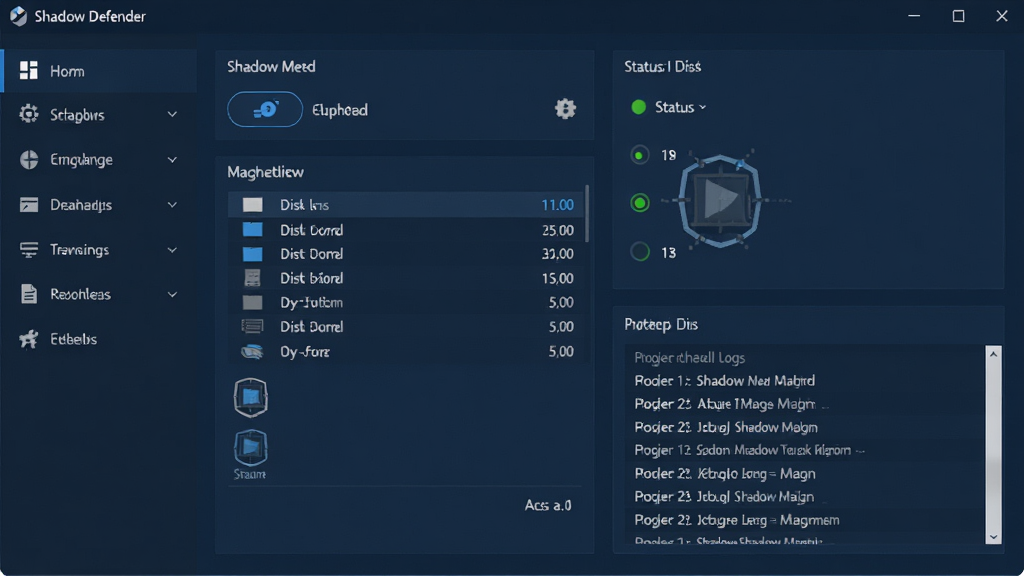The image size is (1024, 576).
Task: Click blue folder icon on 25.00 row
Action: click(x=252, y=229)
